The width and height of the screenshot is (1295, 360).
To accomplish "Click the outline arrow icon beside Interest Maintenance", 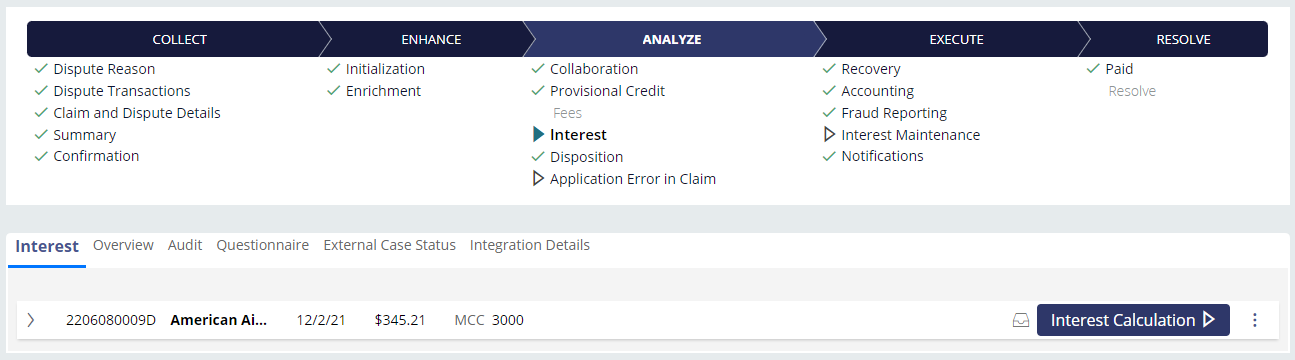I will click(x=828, y=135).
